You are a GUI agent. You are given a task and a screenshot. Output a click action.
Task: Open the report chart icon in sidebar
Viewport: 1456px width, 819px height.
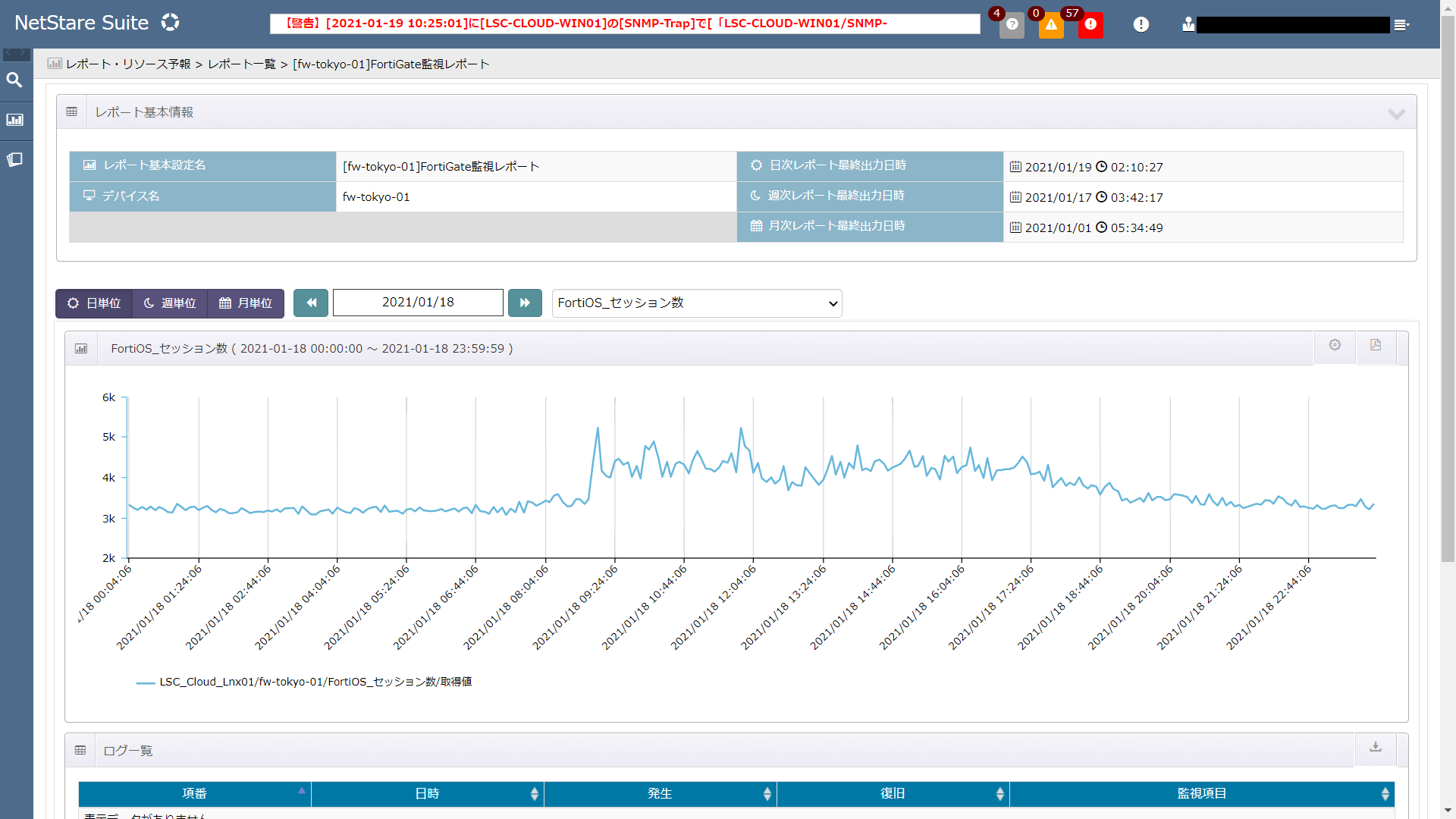click(14, 120)
